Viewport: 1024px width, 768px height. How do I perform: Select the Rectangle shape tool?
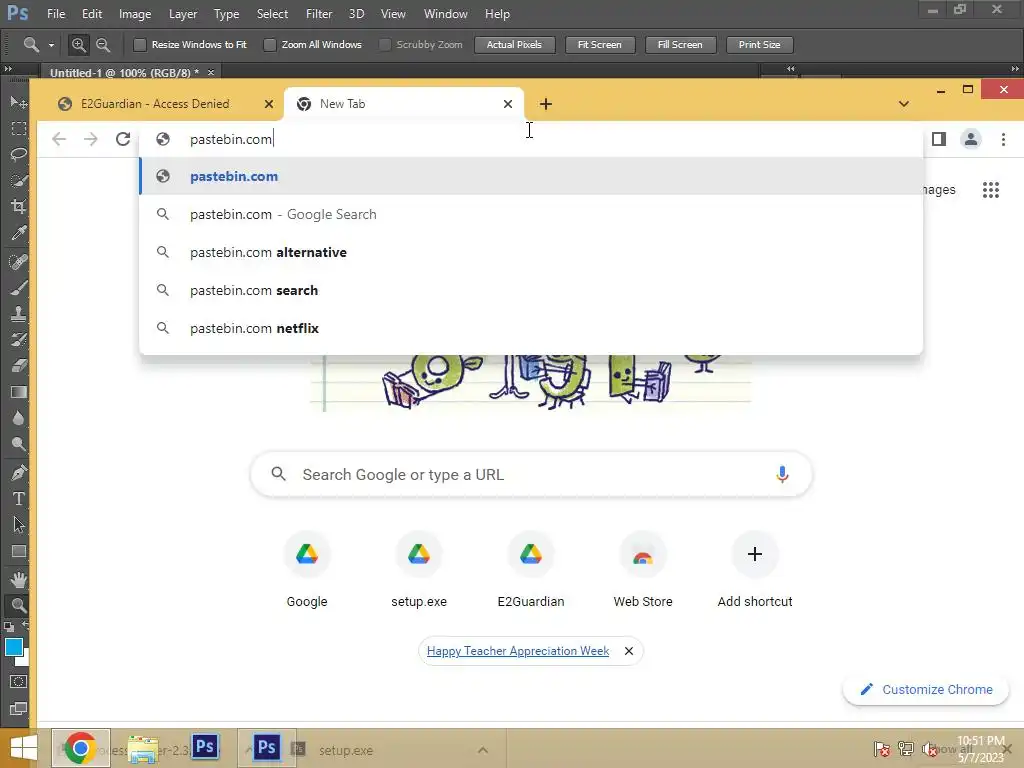tap(18, 551)
